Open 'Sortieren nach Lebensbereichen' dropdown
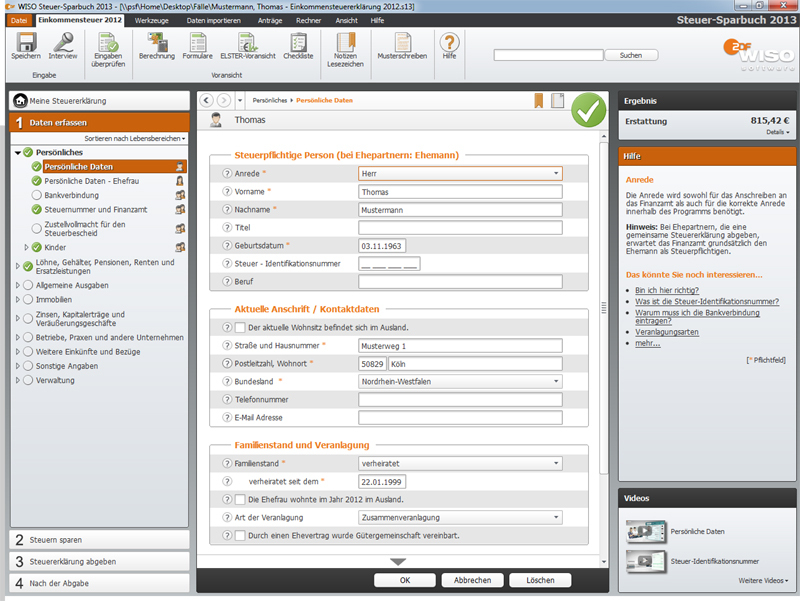 pos(135,138)
